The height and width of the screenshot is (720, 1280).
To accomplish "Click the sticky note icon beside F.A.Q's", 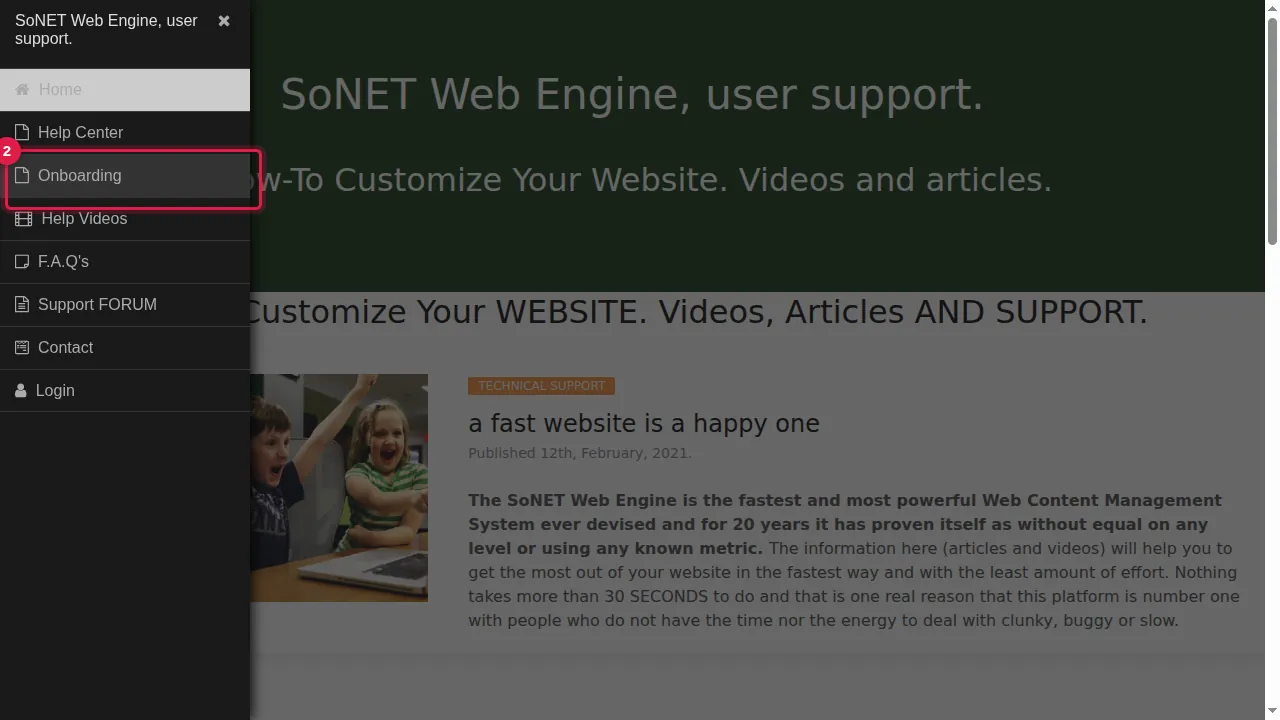I will [x=22, y=261].
